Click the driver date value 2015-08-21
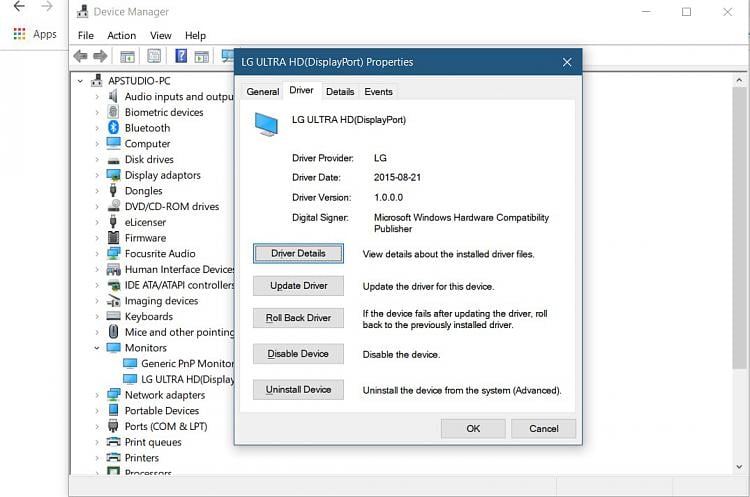This screenshot has height=497, width=750. [397, 177]
